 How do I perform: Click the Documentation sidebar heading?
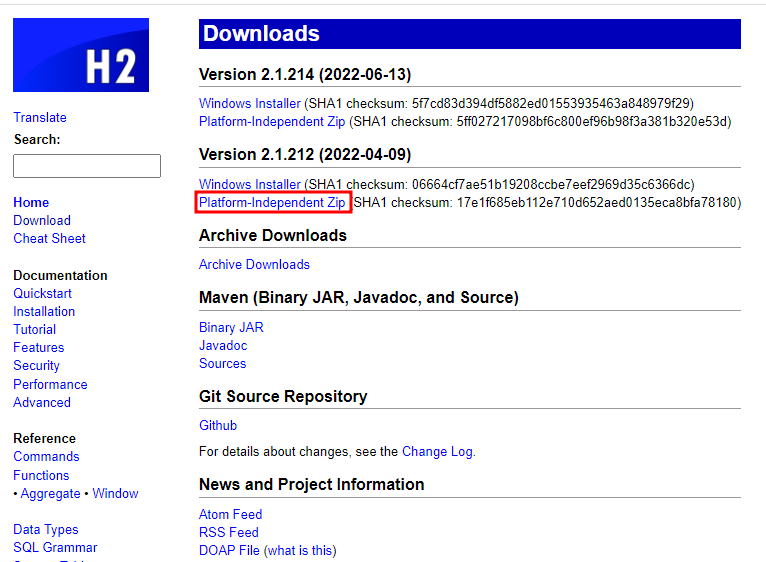60,276
